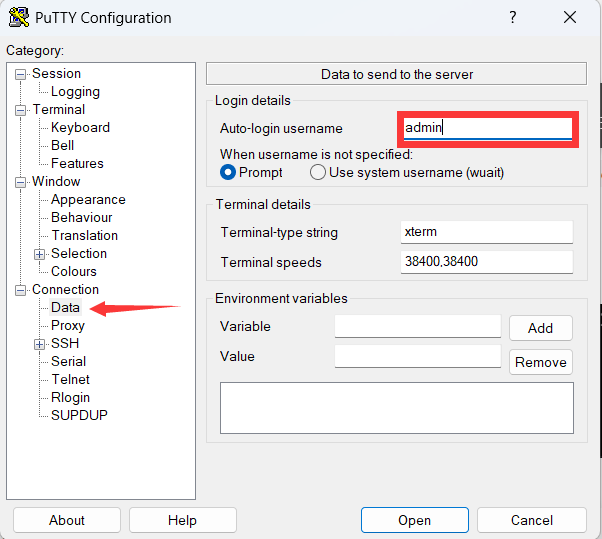The image size is (602, 539).
Task: Open the Session category
Action: 56,73
